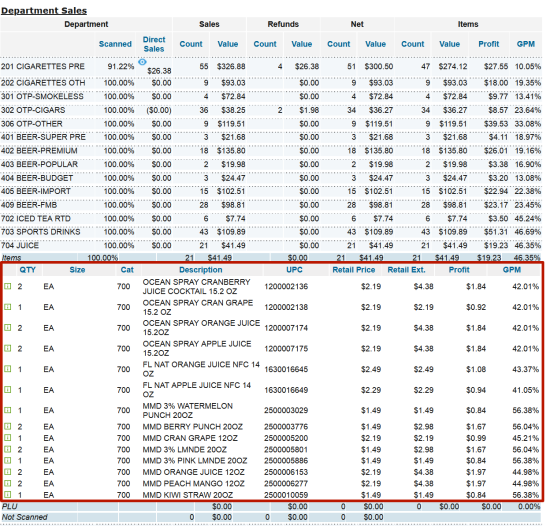Sort by Sales Value header

click(x=228, y=44)
